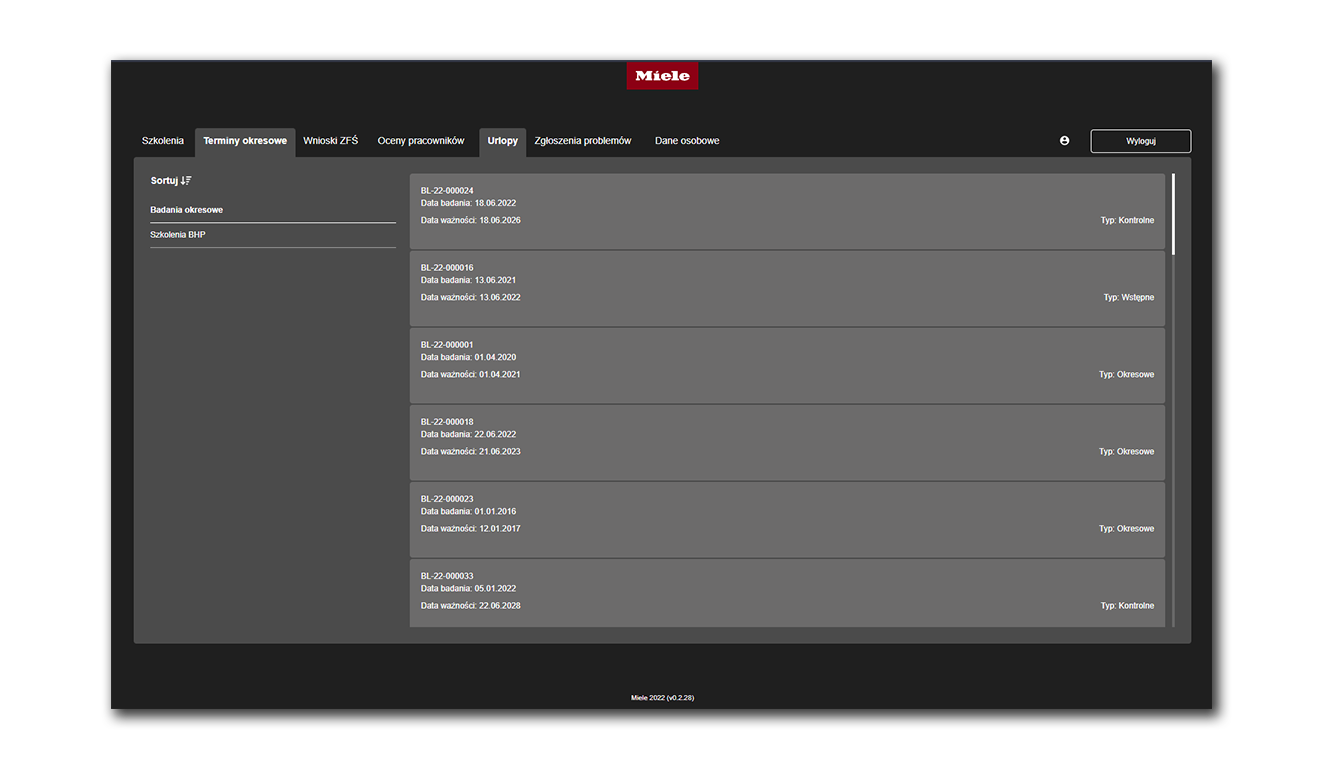Open the user account profile icon
Screen dimensions: 1323x767
tap(1064, 141)
